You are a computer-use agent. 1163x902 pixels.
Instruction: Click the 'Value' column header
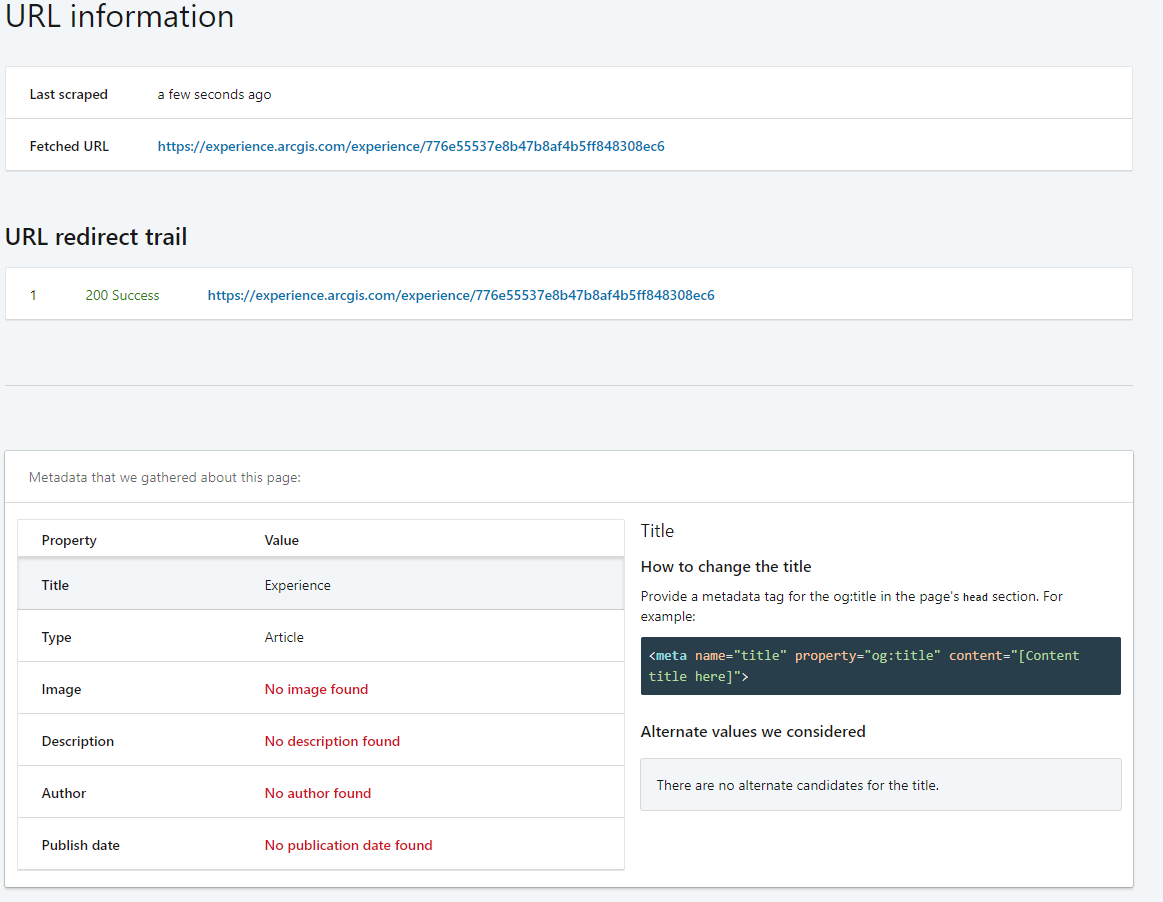[x=281, y=540]
